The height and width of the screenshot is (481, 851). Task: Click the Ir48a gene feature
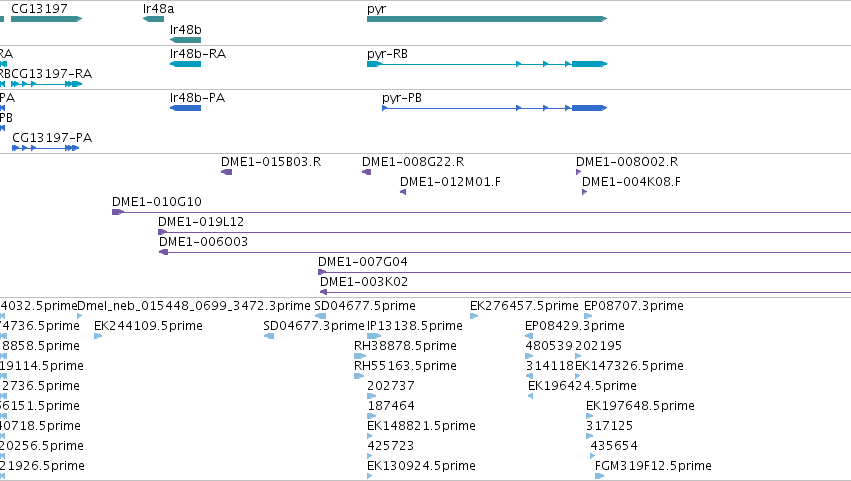(153, 19)
